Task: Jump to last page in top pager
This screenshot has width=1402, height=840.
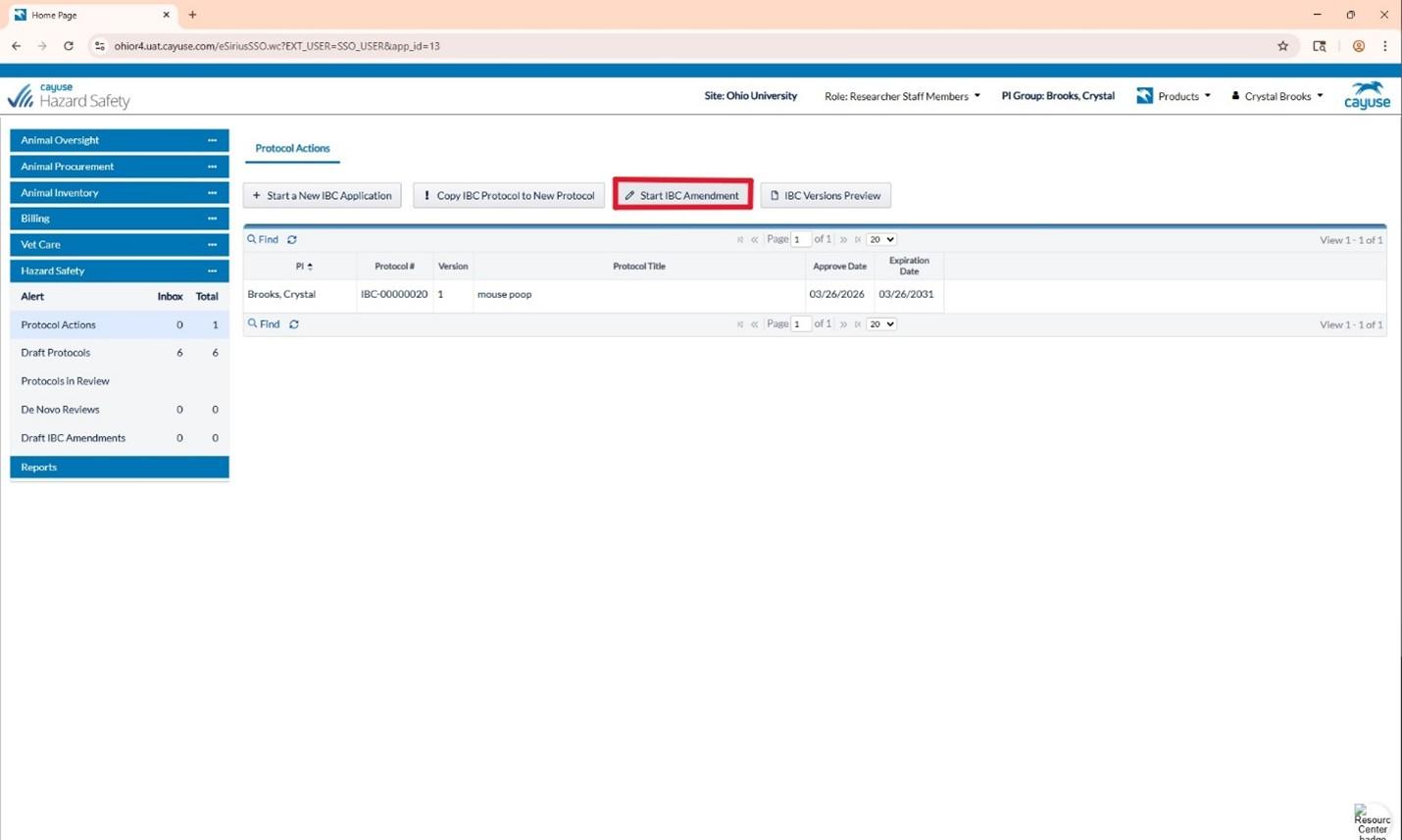Action: pos(858,239)
